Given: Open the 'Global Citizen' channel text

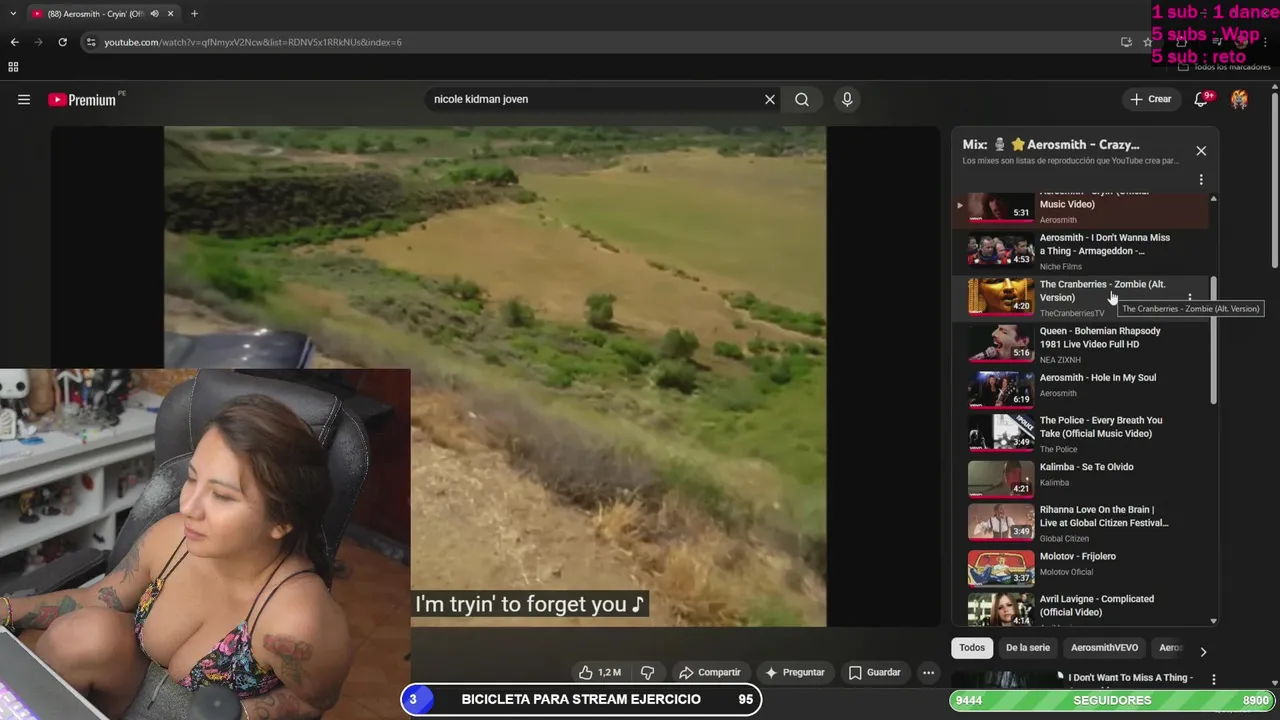Looking at the screenshot, I should coord(1064,539).
